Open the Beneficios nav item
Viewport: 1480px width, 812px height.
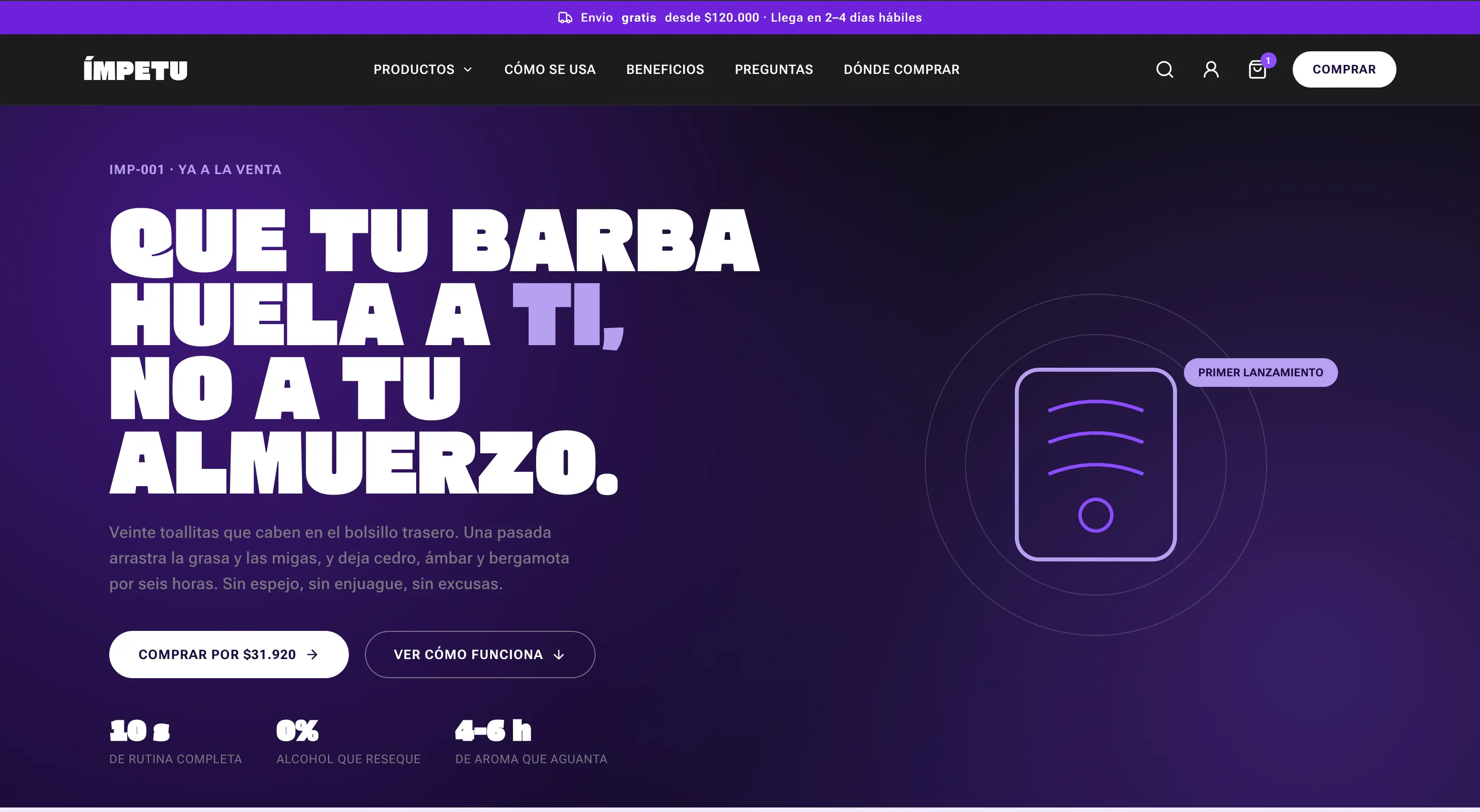point(664,69)
